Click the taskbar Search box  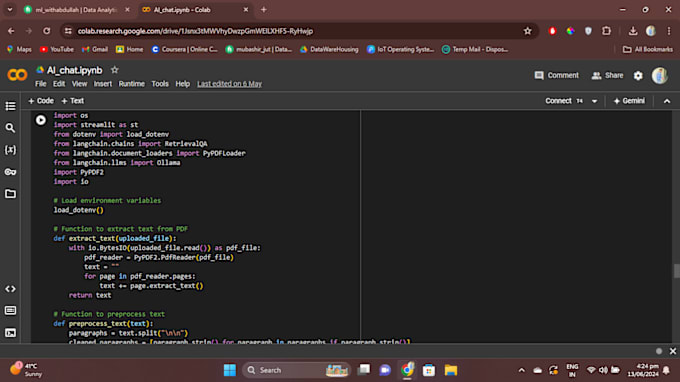296,370
